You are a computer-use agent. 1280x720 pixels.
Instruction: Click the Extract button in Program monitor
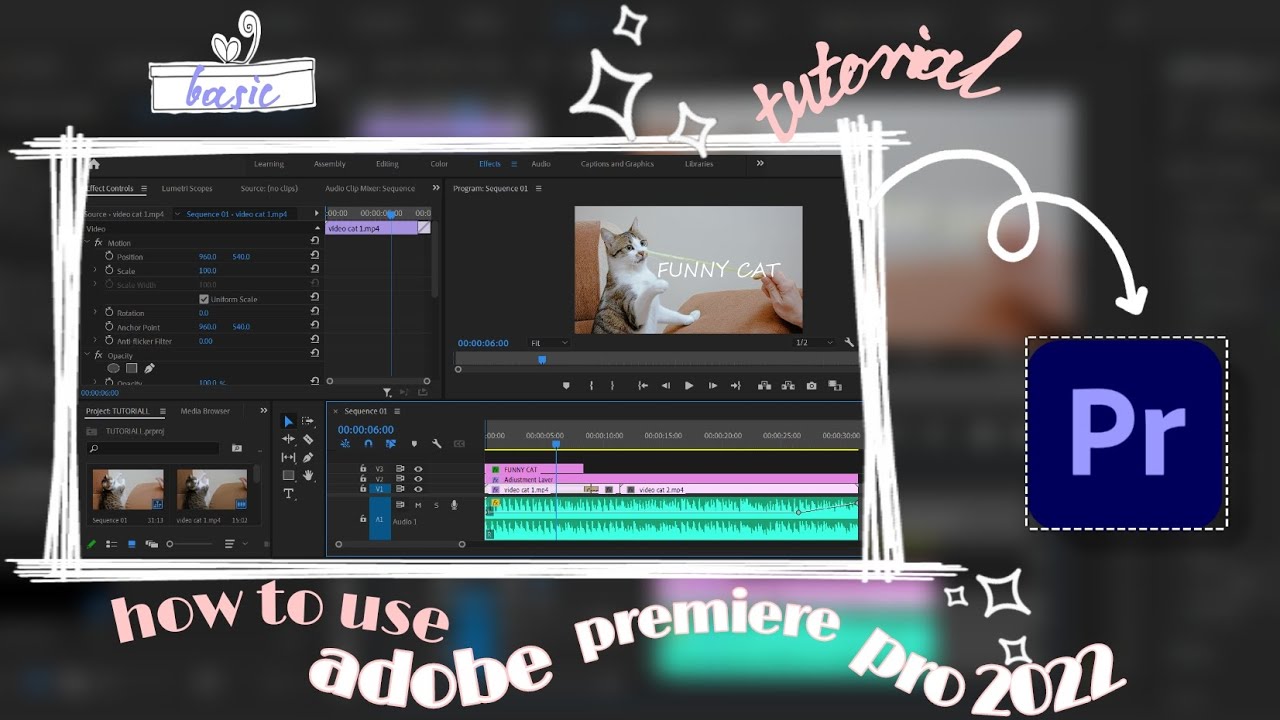[788, 385]
